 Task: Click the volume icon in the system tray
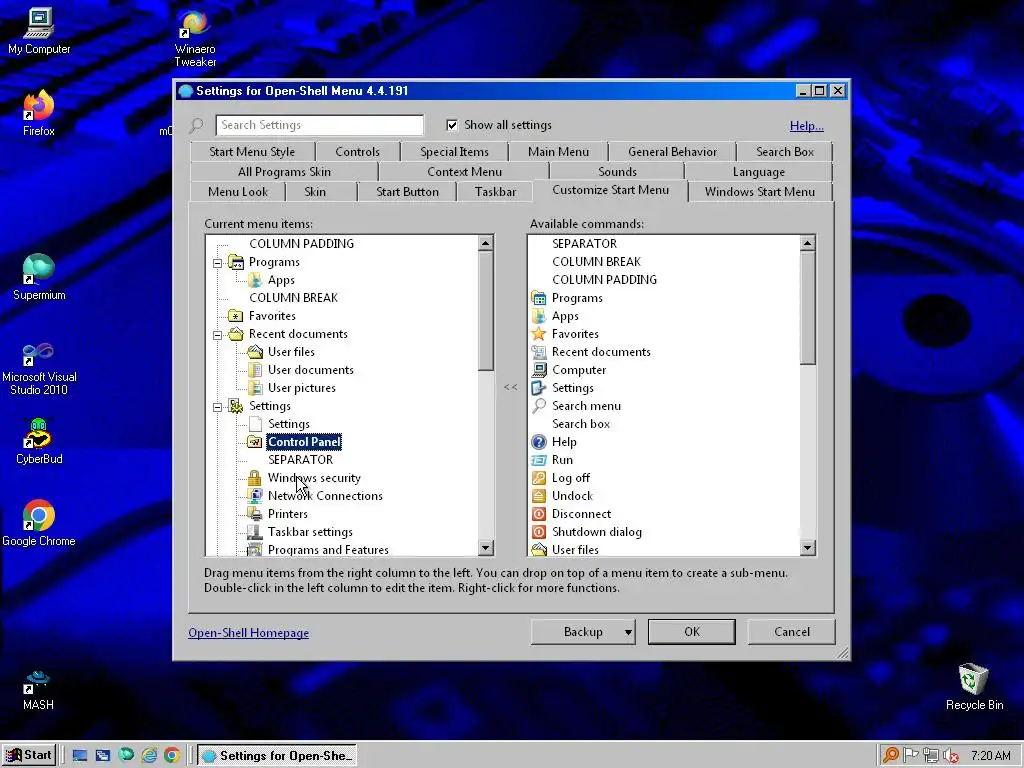[951, 756]
